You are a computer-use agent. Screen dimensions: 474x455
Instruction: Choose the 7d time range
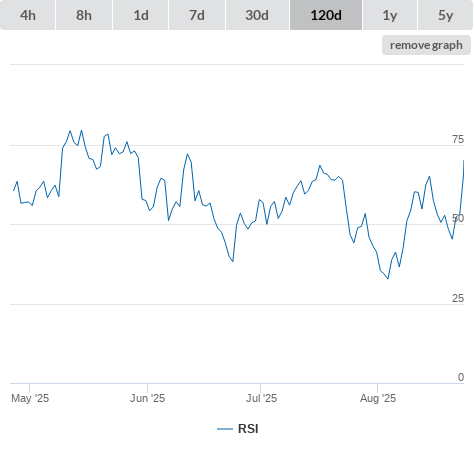coord(197,15)
